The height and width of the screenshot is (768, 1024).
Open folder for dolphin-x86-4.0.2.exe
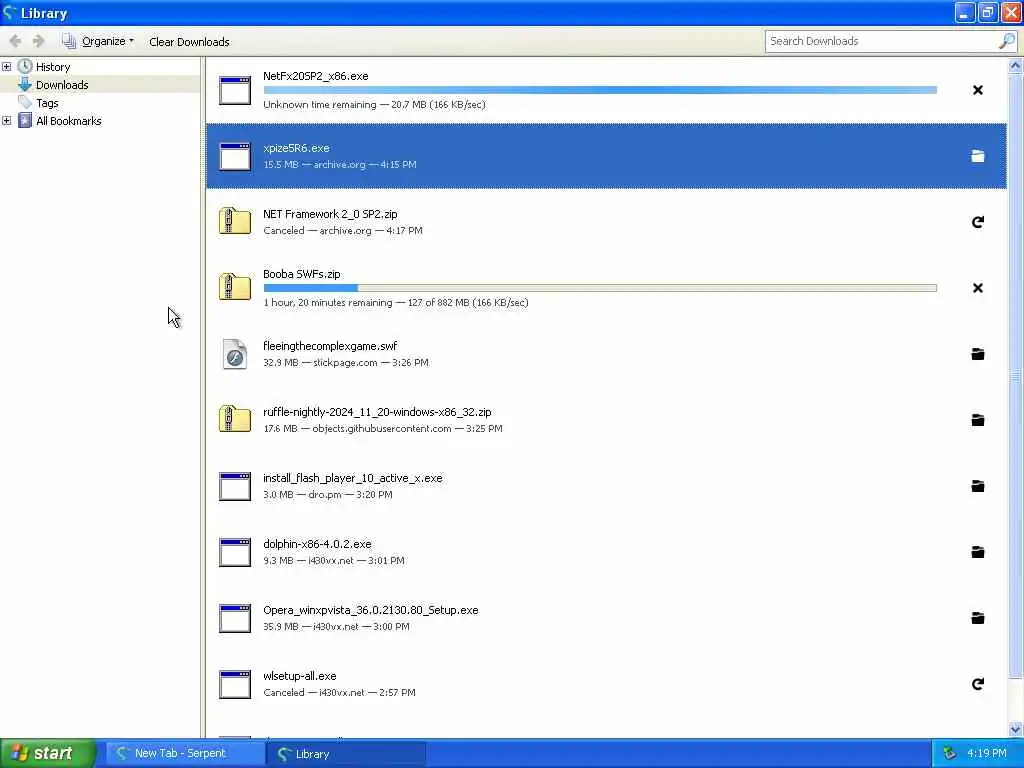pyautogui.click(x=978, y=552)
